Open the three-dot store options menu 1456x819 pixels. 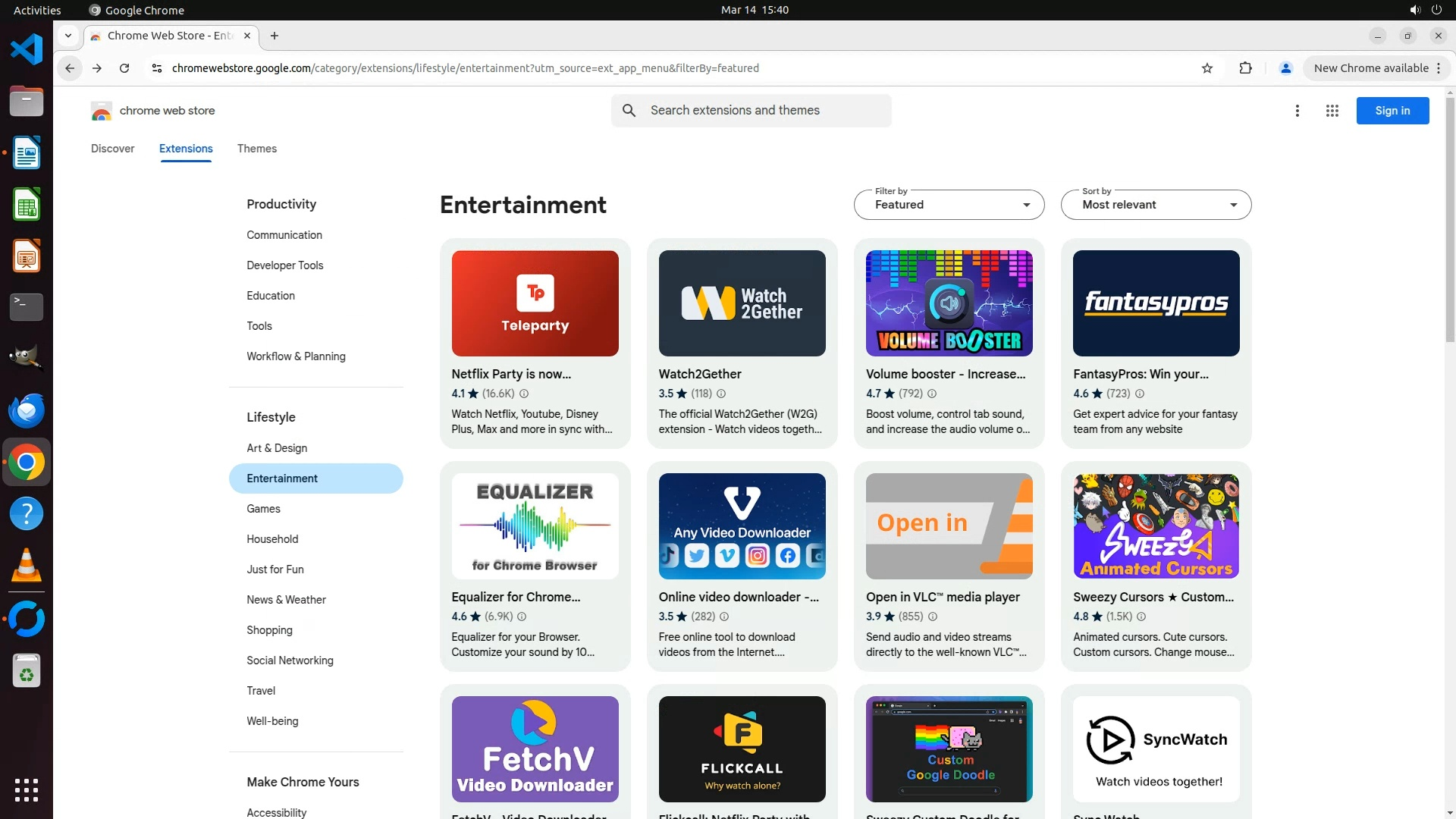point(1298,111)
